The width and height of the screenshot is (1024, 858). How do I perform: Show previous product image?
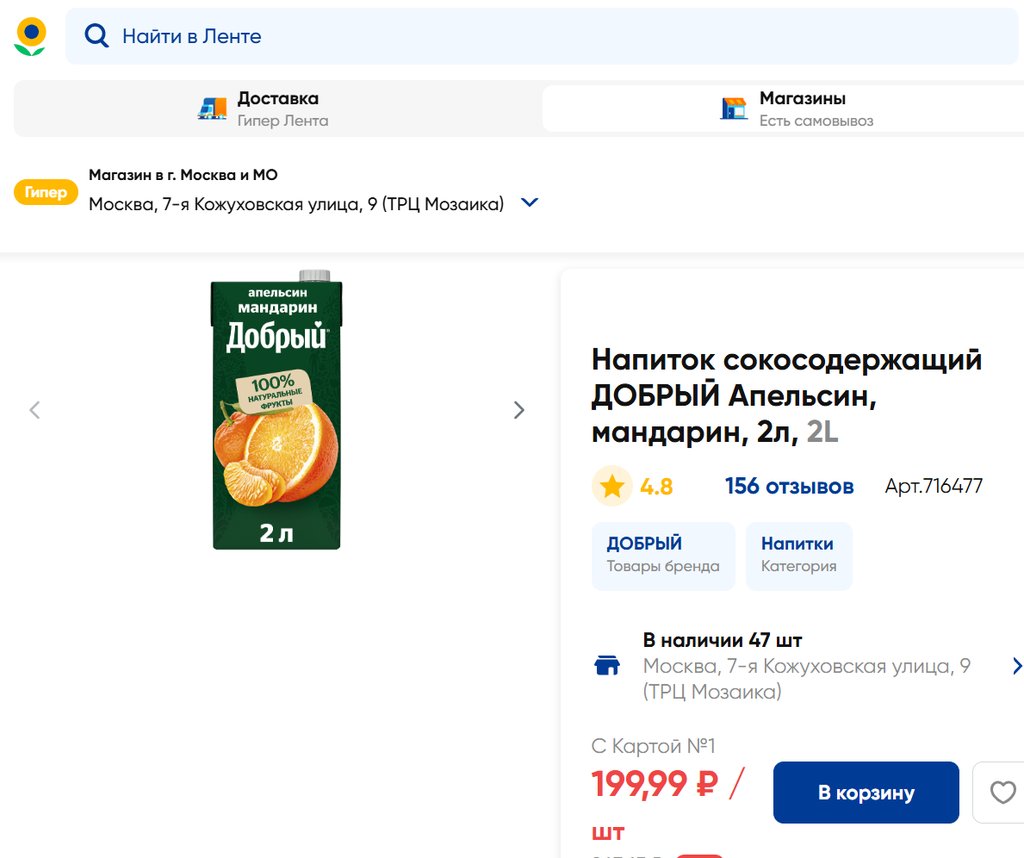point(35,410)
